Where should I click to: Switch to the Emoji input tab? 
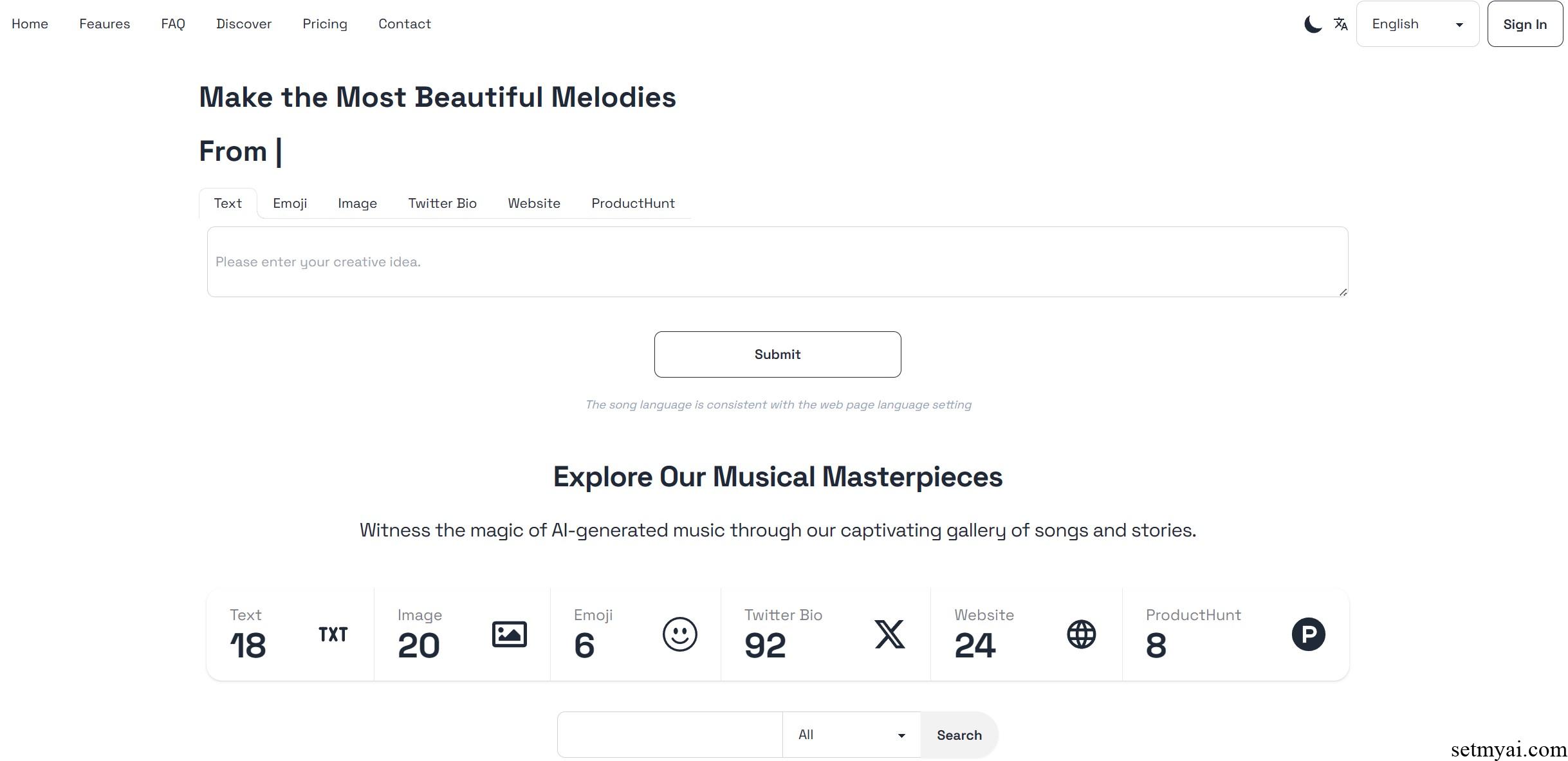coord(290,203)
